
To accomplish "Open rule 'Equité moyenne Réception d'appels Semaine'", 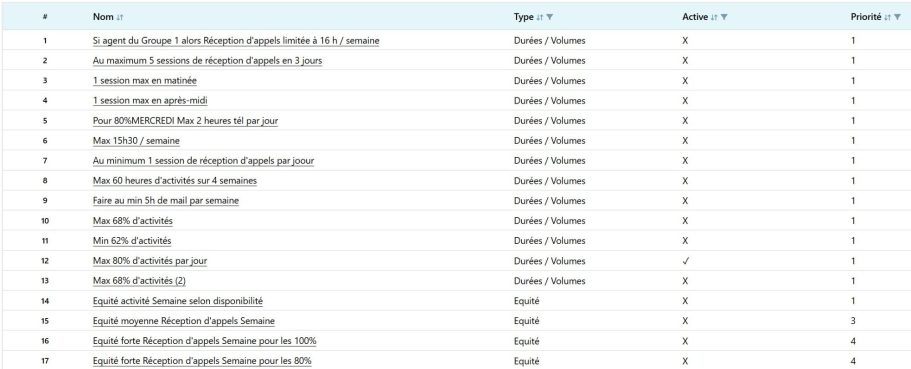I will click(184, 321).
